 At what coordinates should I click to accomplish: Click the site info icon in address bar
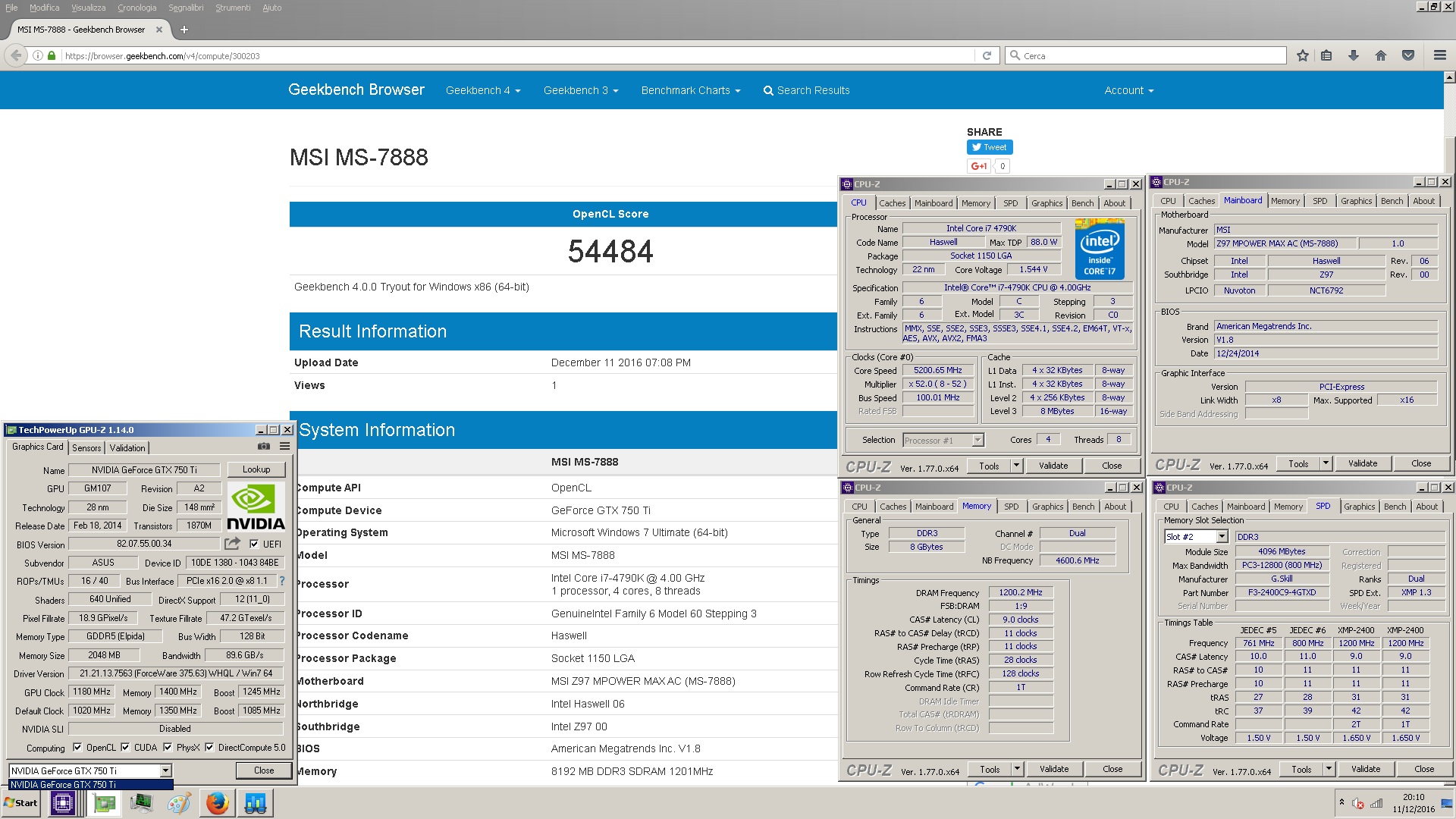click(x=37, y=55)
